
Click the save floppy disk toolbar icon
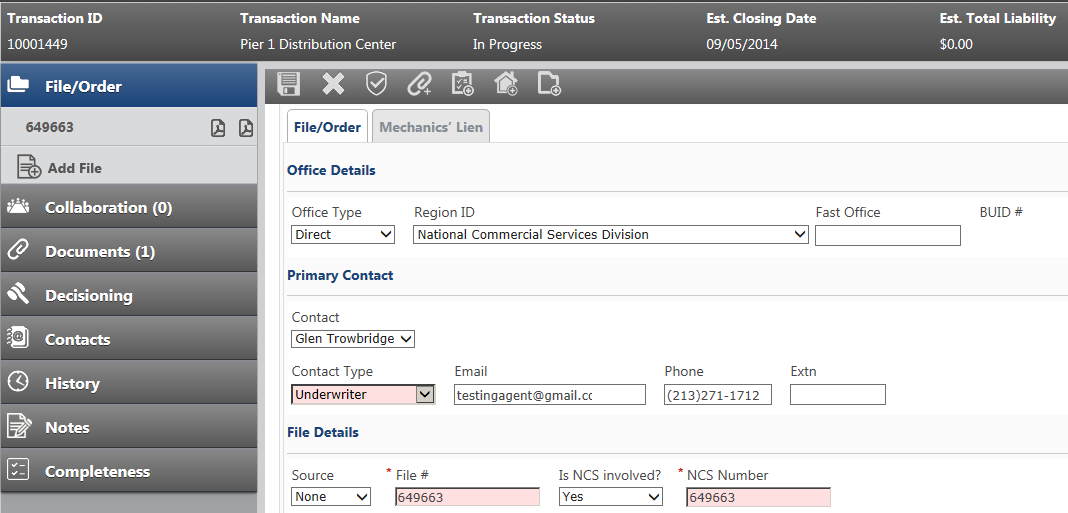(x=289, y=84)
